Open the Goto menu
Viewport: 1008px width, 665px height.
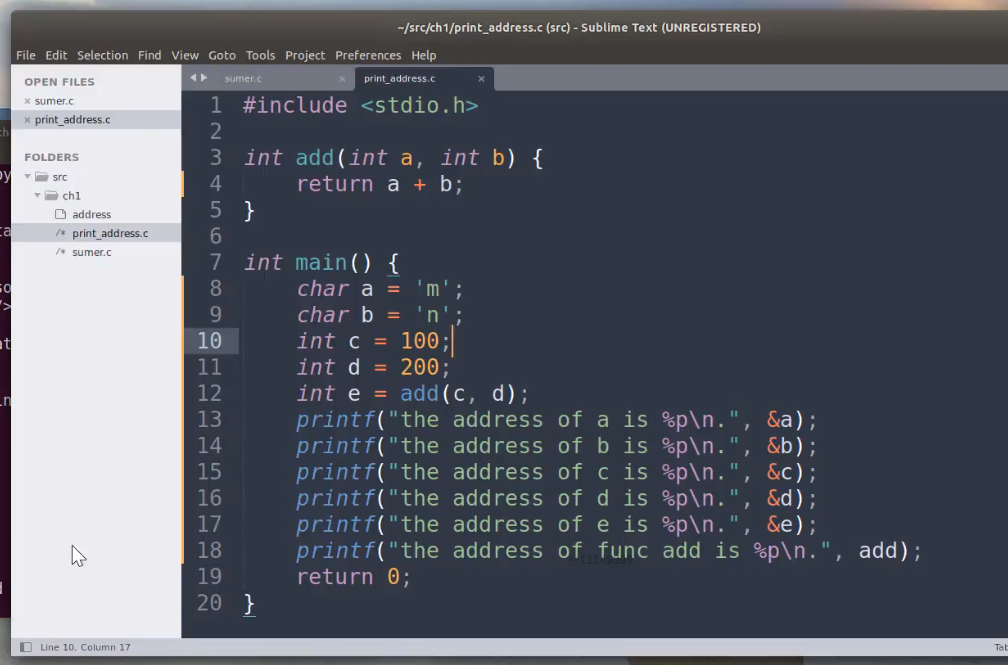coord(222,55)
